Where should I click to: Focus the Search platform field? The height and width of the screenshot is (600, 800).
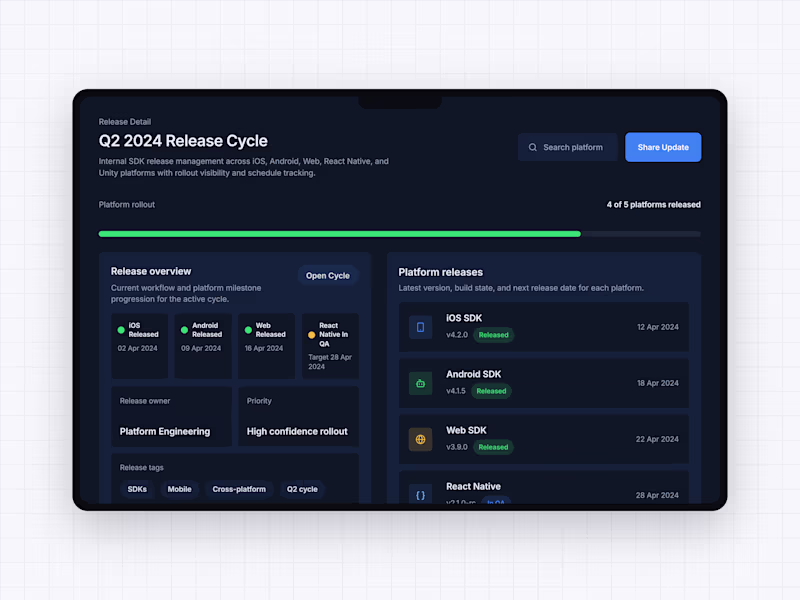click(567, 147)
